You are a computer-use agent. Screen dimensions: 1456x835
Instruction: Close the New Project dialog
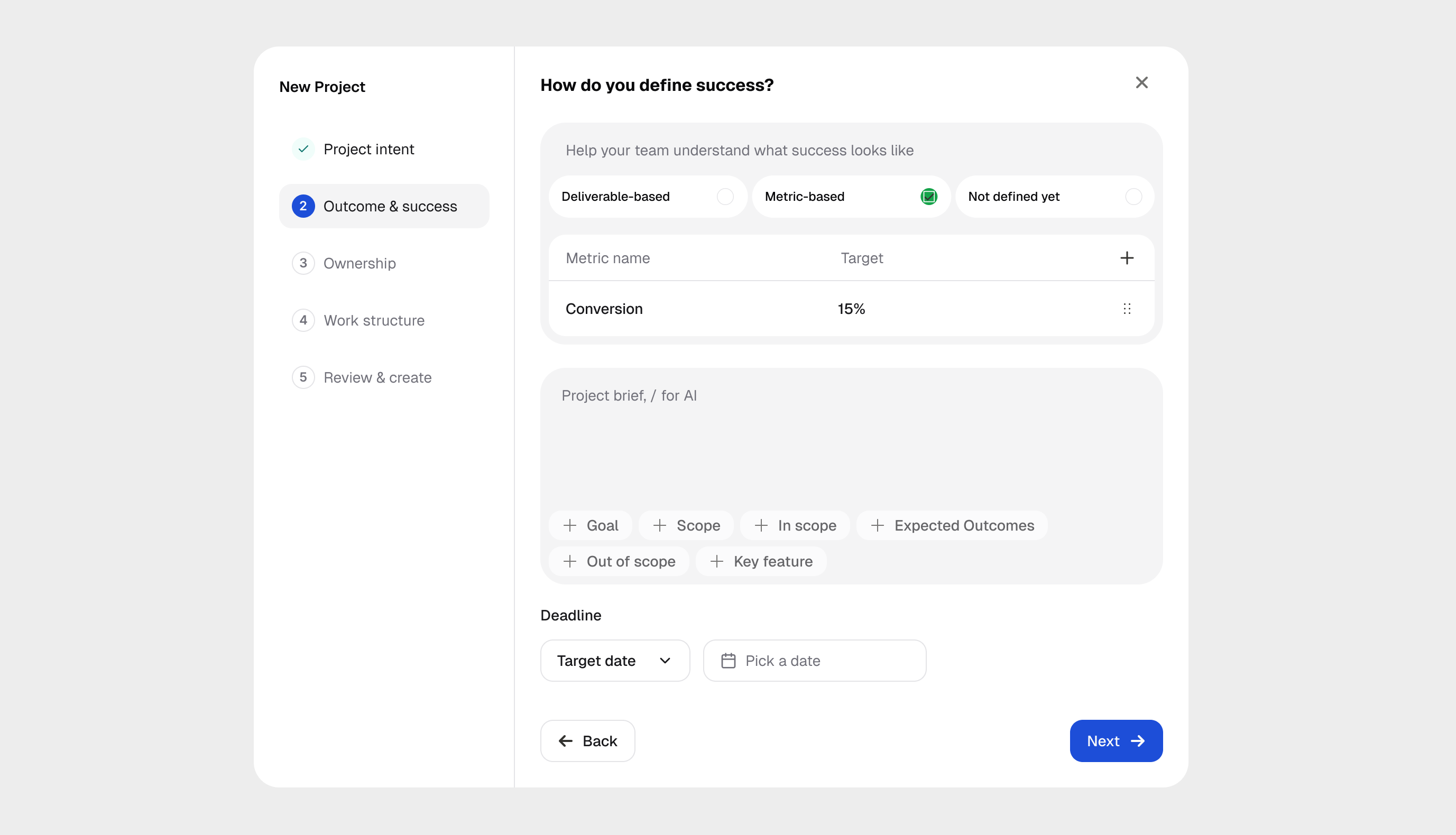[x=1141, y=83]
